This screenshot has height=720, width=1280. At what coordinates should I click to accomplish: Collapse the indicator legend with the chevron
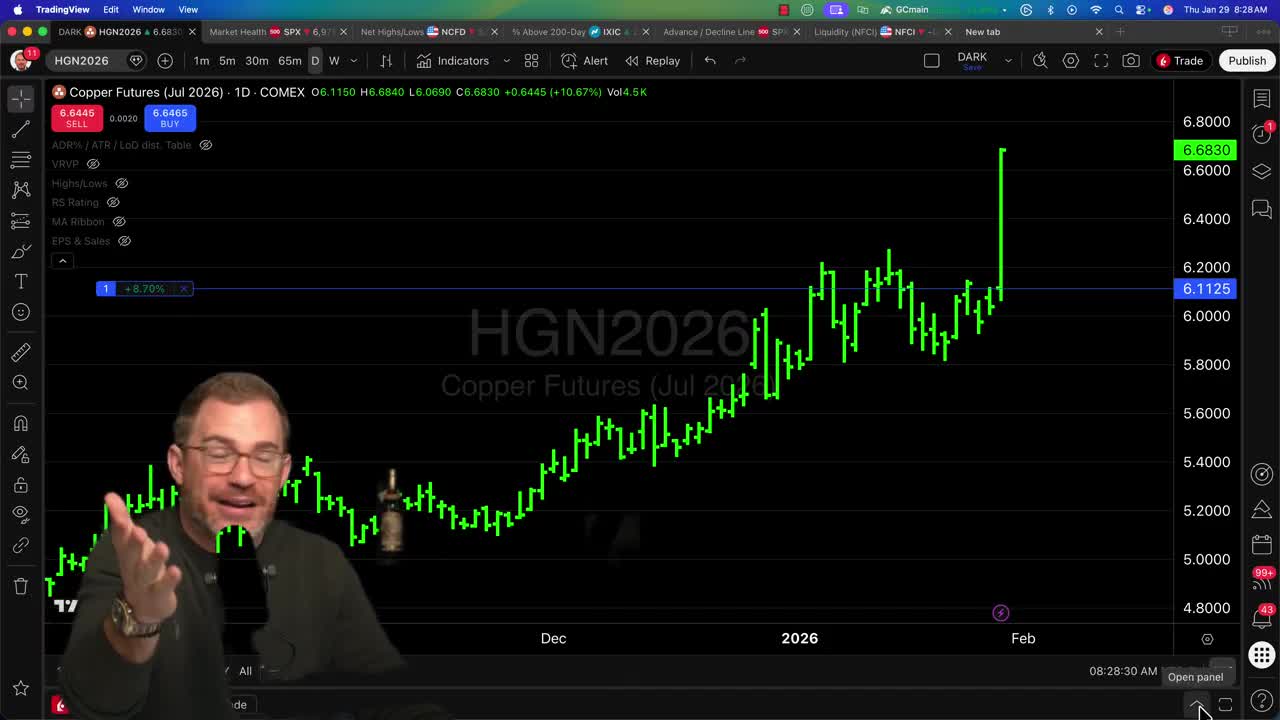click(62, 260)
